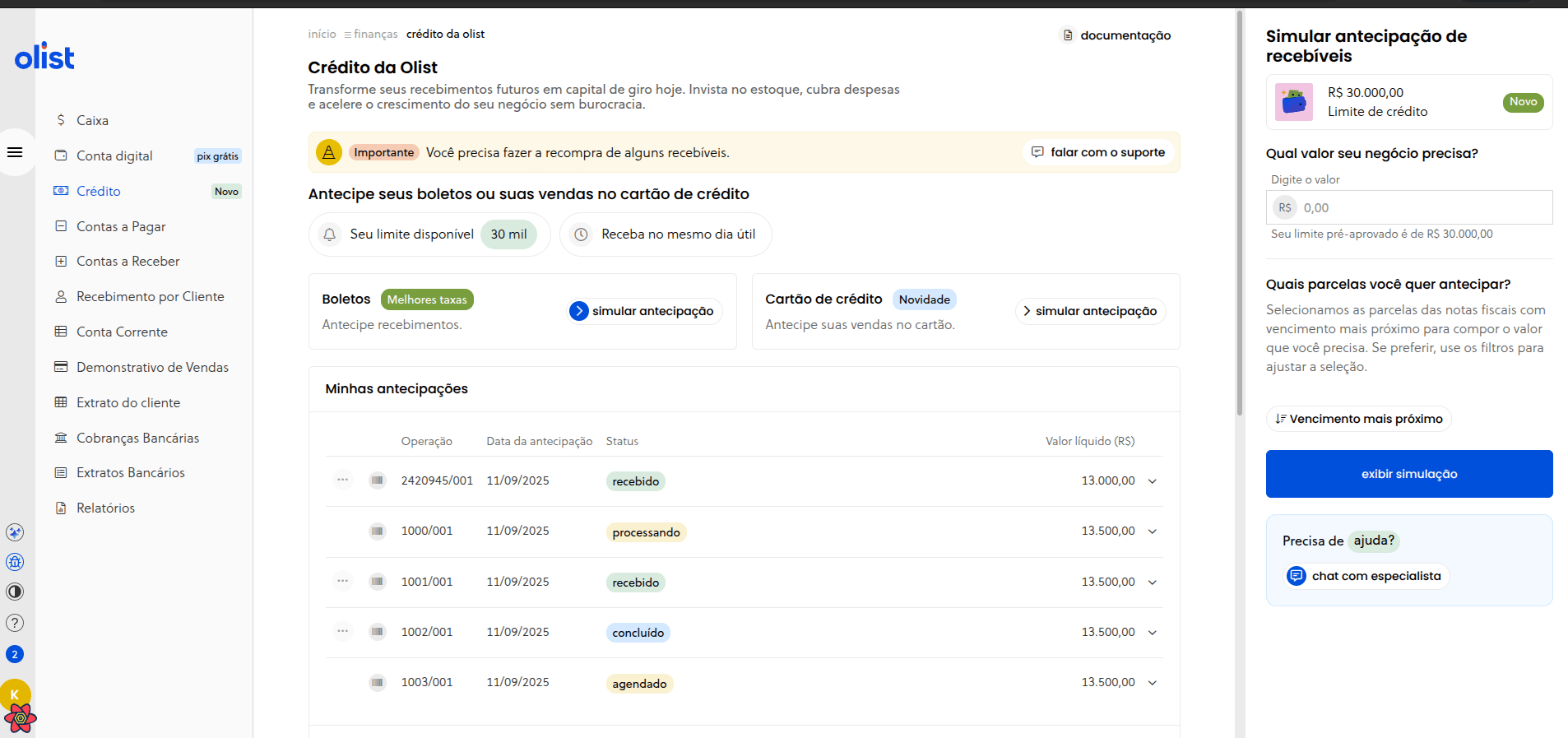This screenshot has width=1568, height=738.
Task: Open the Vencimento mais próximo sort dropdown
Action: [x=1359, y=419]
